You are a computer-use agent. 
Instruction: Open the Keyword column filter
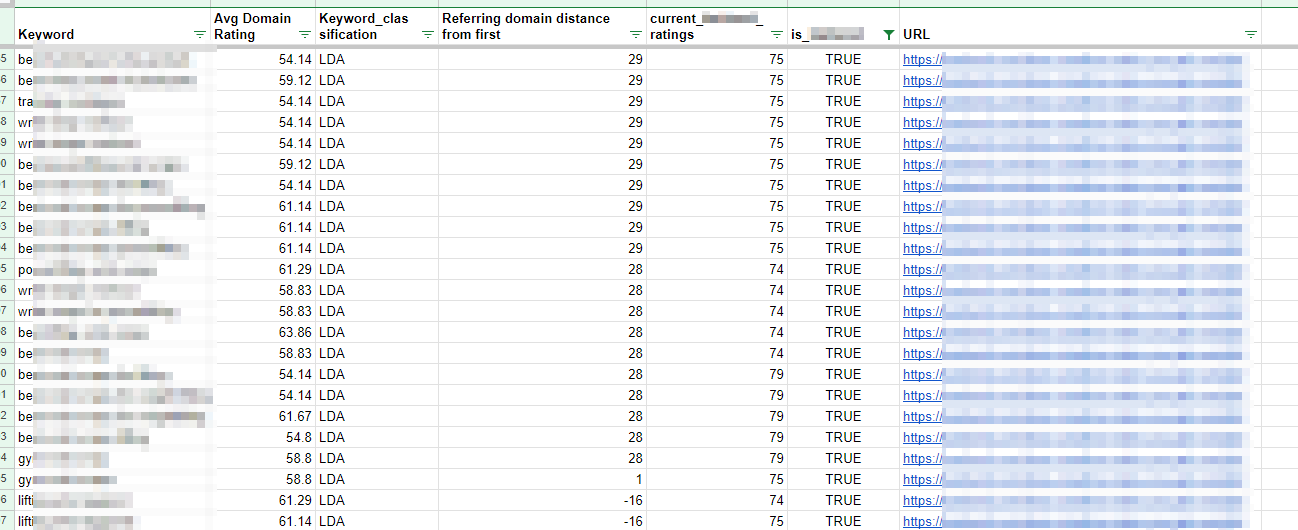[x=199, y=35]
